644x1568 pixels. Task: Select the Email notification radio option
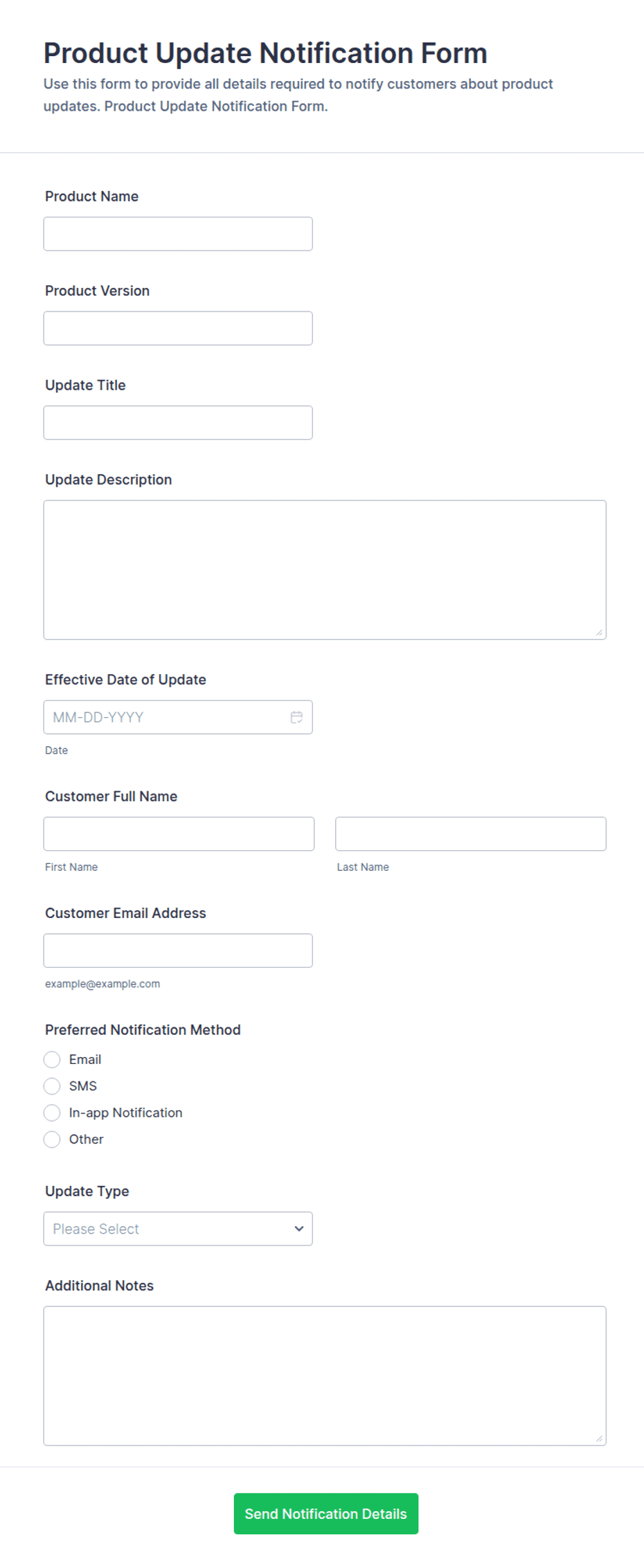click(52, 1059)
